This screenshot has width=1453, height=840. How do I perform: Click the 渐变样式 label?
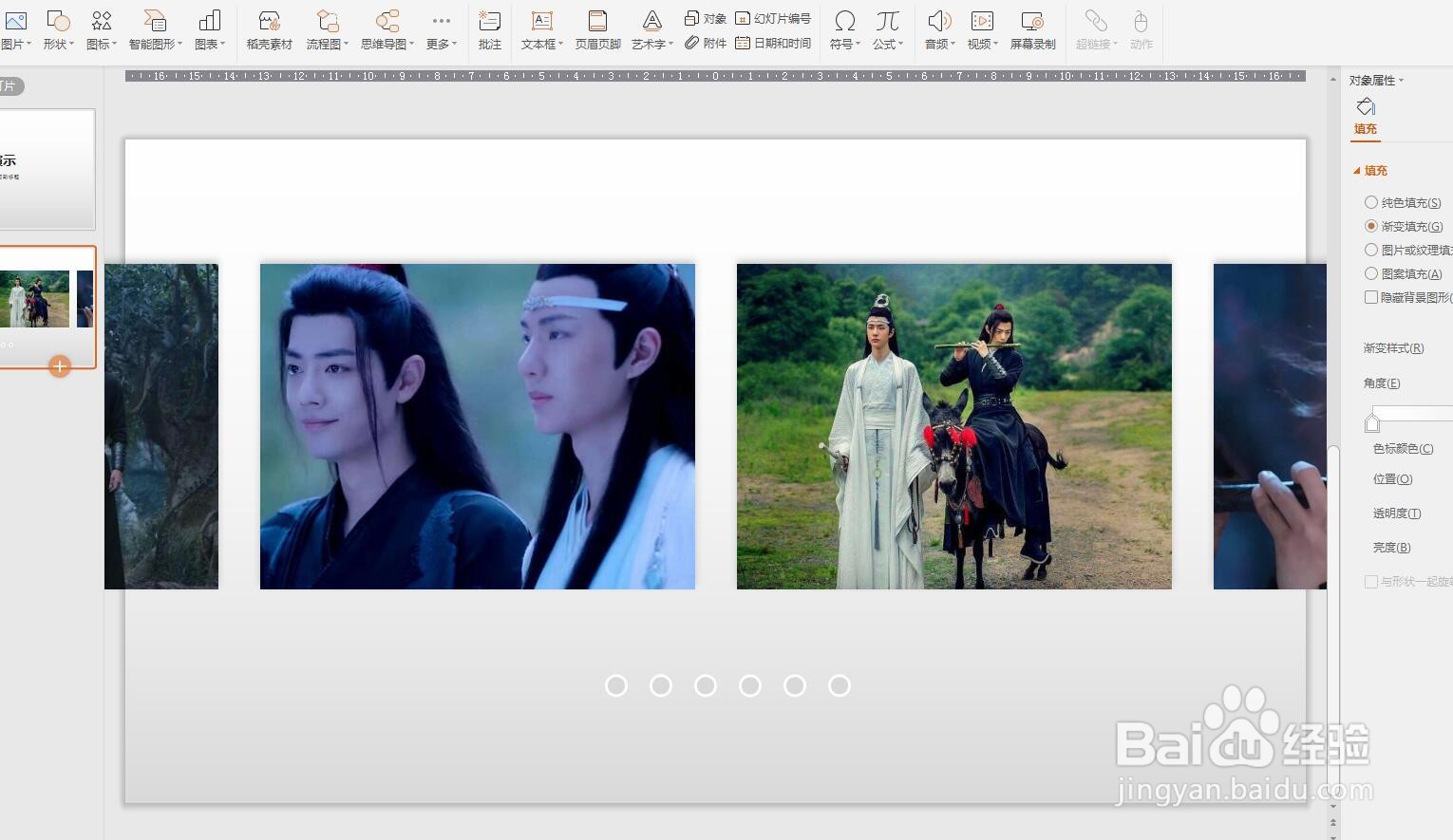[1393, 348]
